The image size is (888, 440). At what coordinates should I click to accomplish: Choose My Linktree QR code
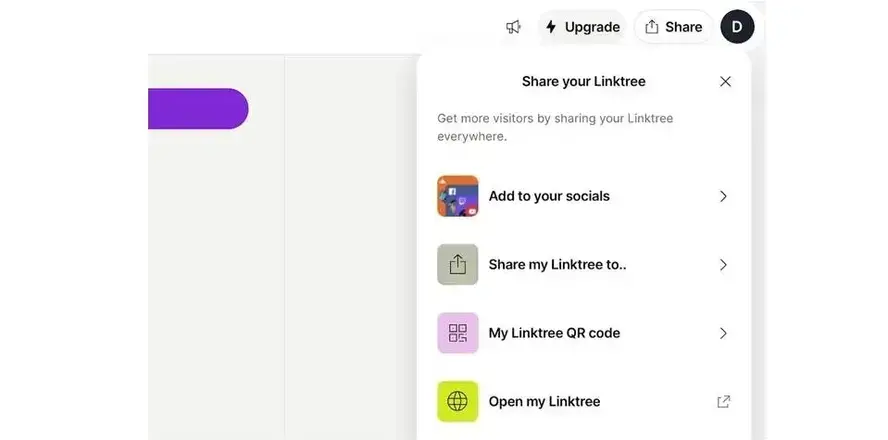click(x=554, y=333)
